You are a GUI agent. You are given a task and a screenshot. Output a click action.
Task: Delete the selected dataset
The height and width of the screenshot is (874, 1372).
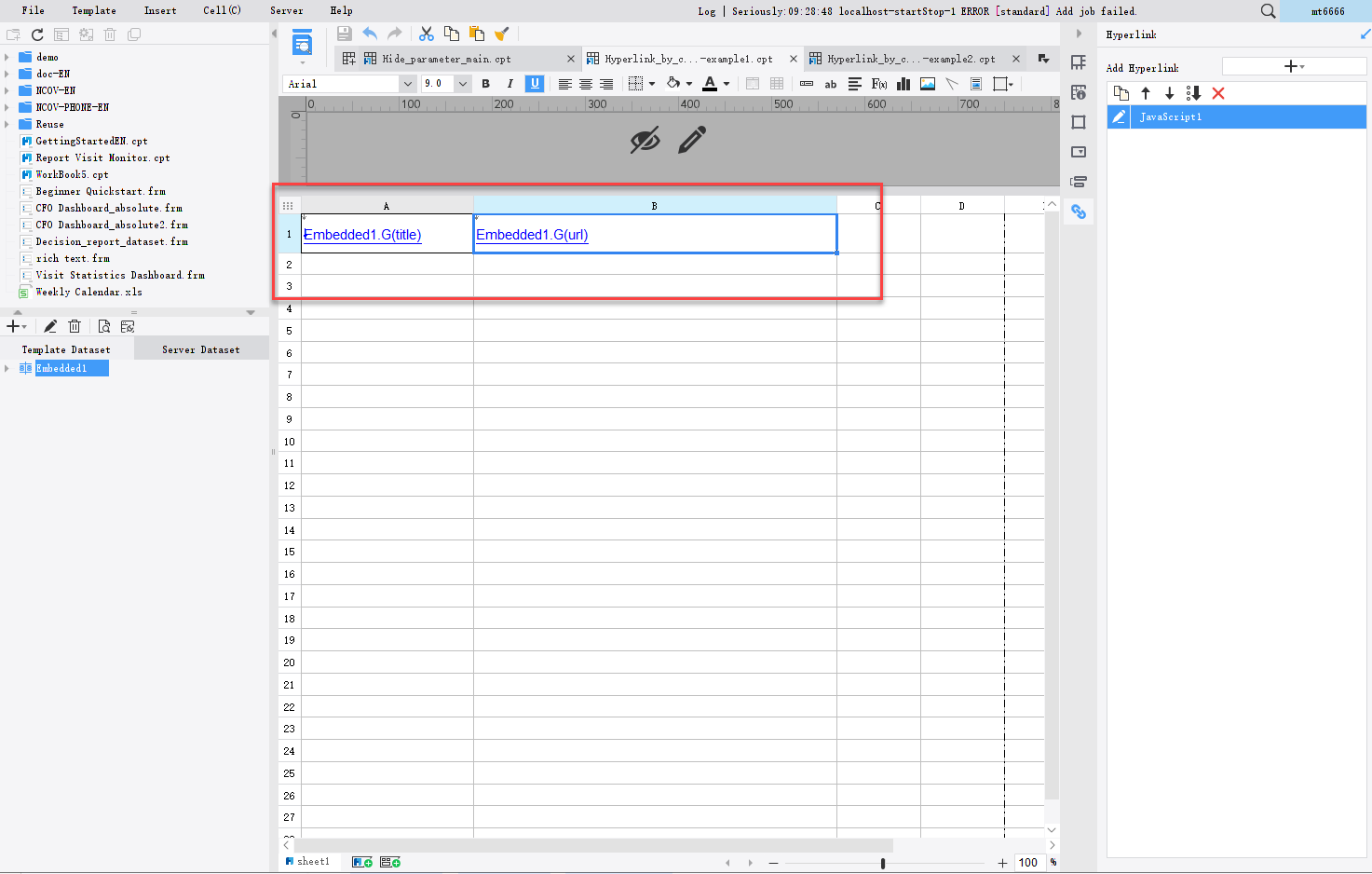[75, 326]
